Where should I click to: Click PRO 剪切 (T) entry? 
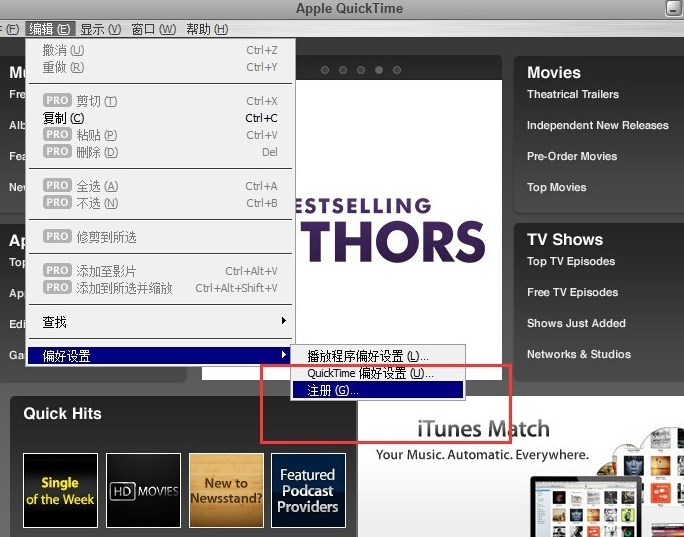tap(161, 101)
